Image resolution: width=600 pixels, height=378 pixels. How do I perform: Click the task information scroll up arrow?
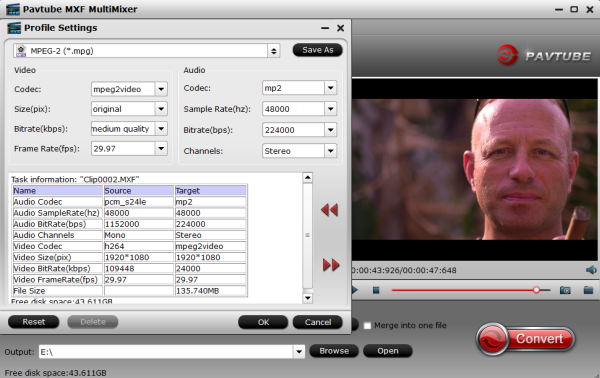[x=307, y=178]
